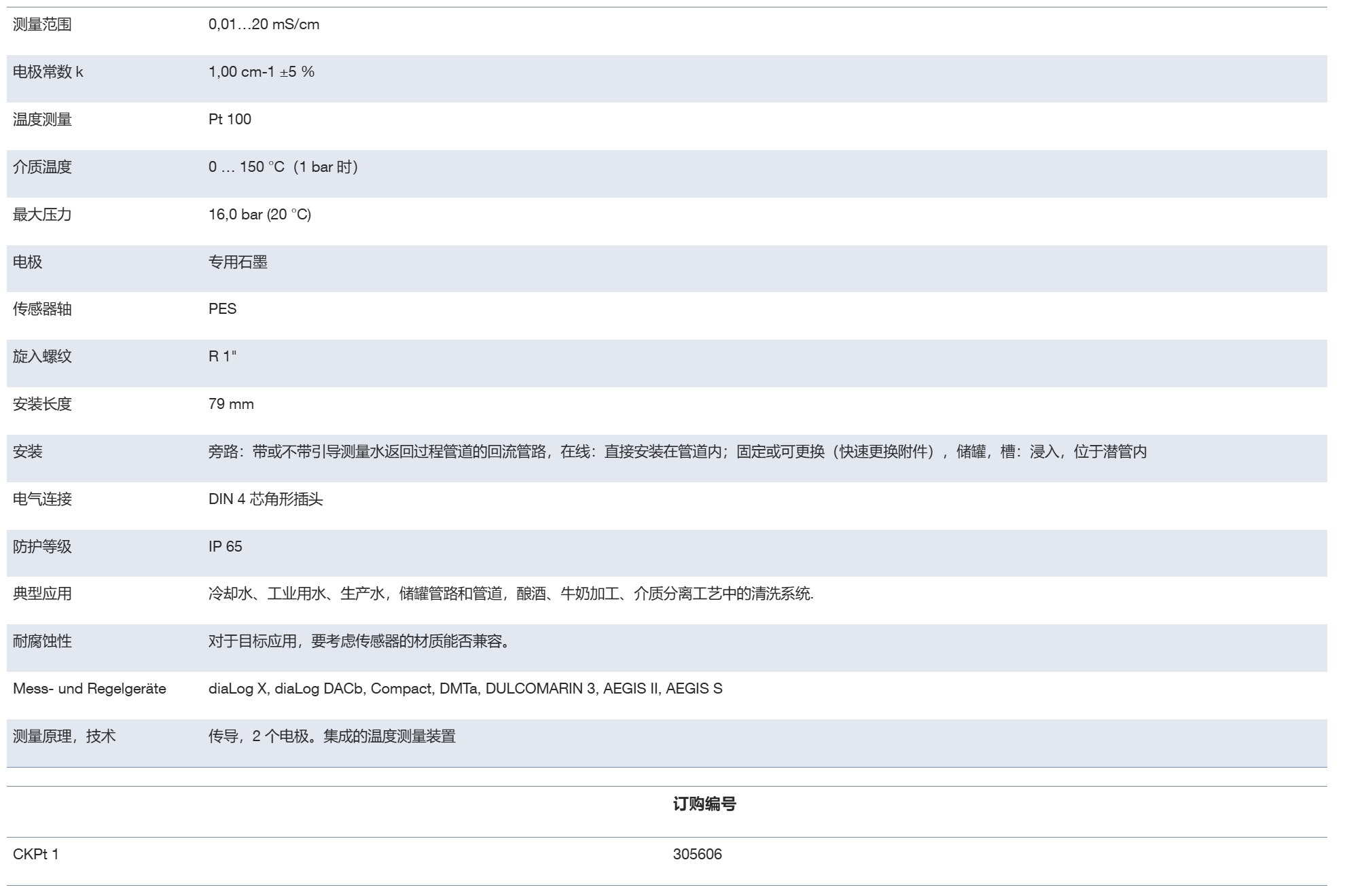Click the controllers list starting diaLog X
Screen dimensions: 1347x896
pyautogui.click(x=465, y=689)
